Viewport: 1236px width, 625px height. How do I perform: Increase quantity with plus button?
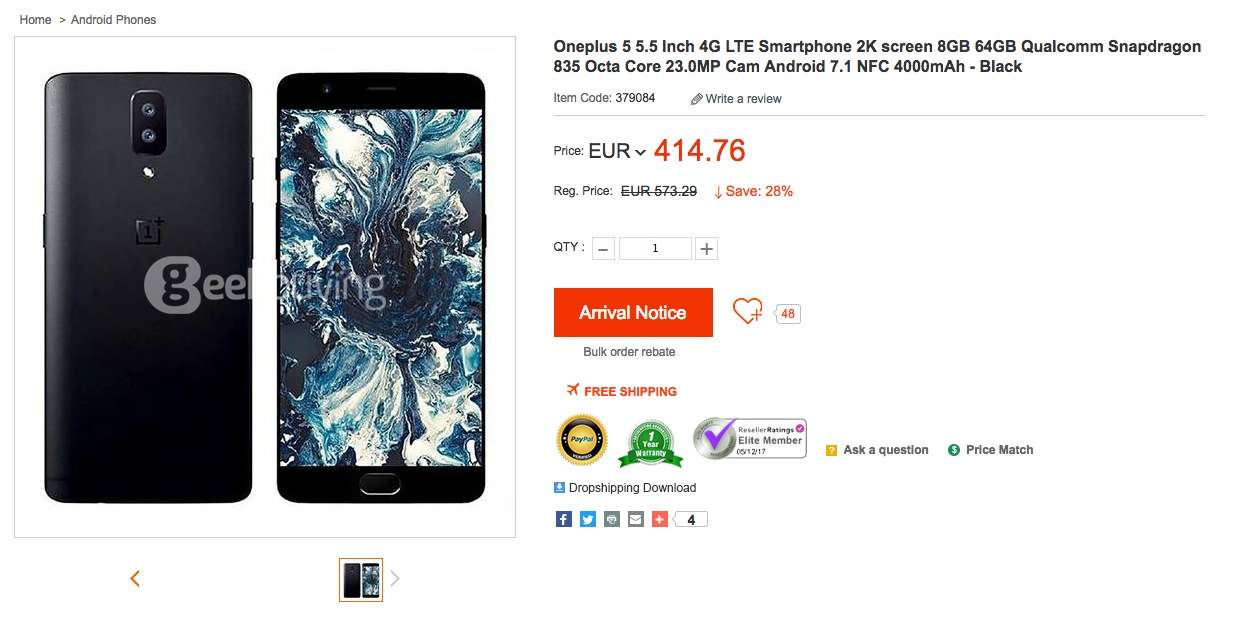coord(706,249)
